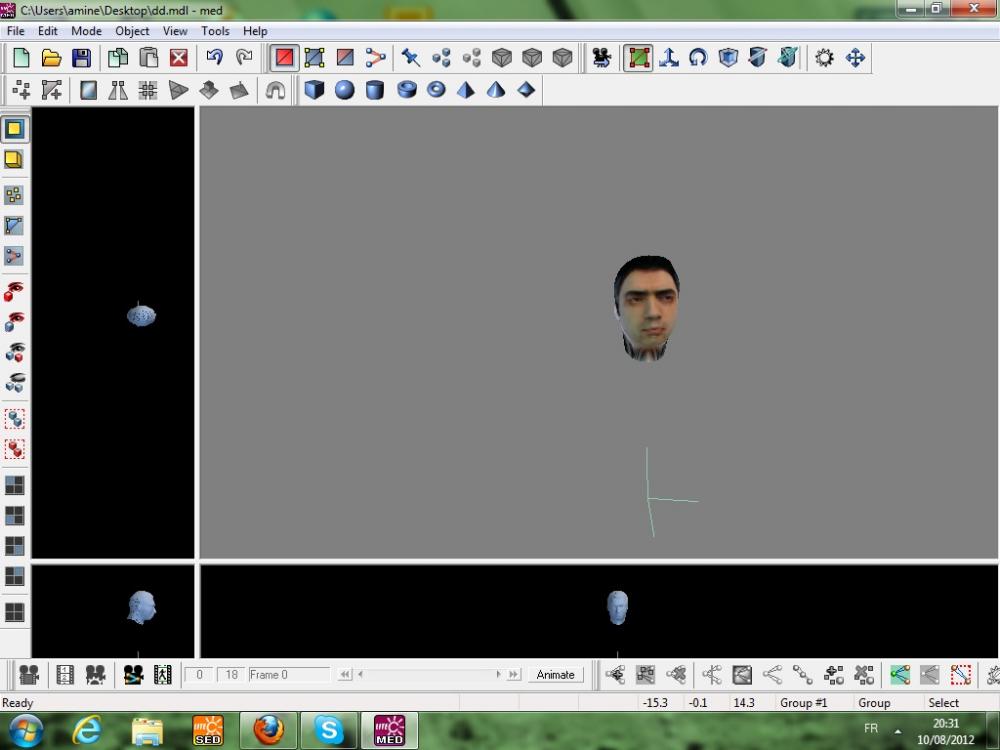
Task: Toggle the pressed red square toolbar button
Action: click(x=285, y=58)
